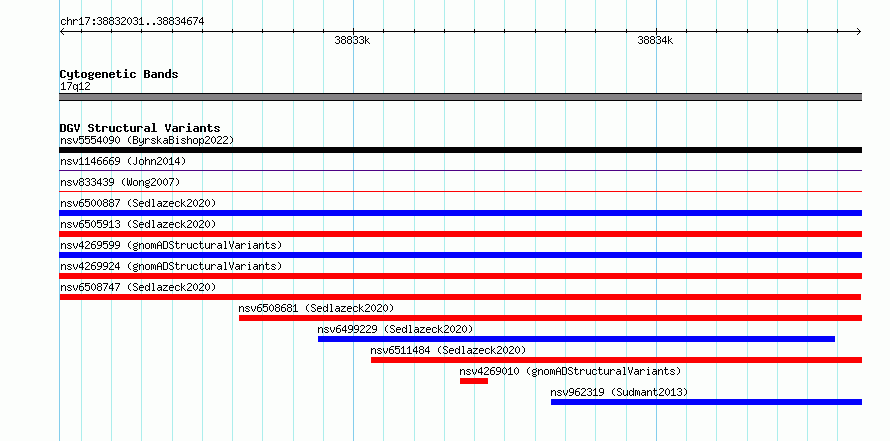Select the red nsv6505913 variant bar

[x=460, y=234]
